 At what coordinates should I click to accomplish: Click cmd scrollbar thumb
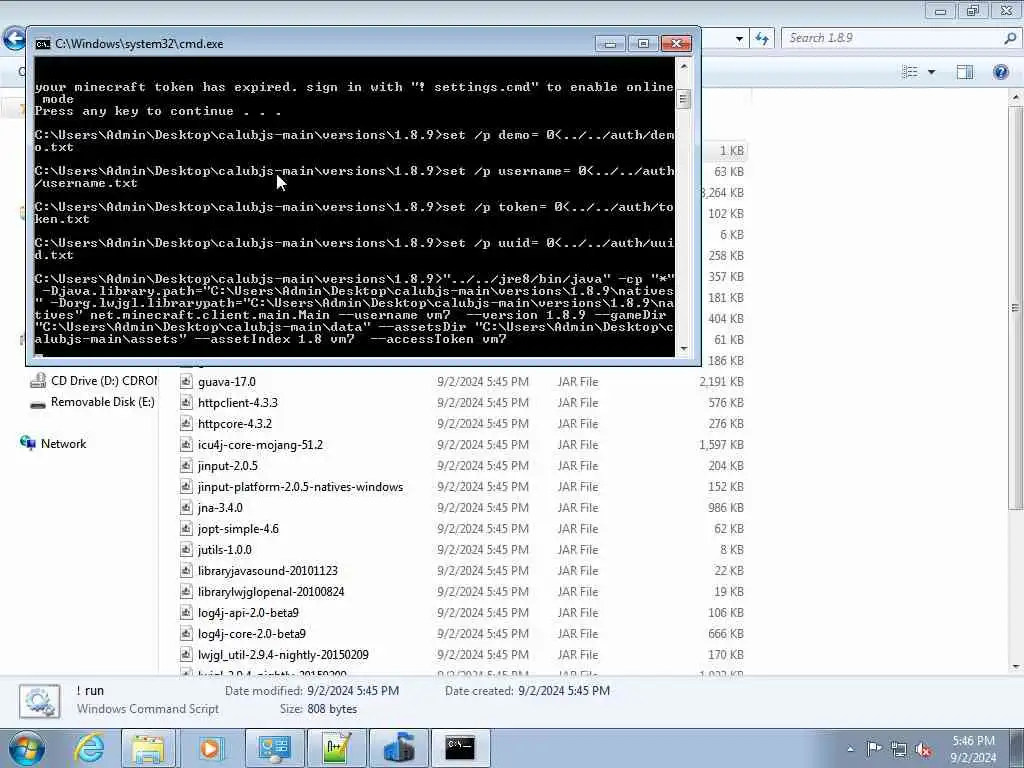click(x=684, y=99)
